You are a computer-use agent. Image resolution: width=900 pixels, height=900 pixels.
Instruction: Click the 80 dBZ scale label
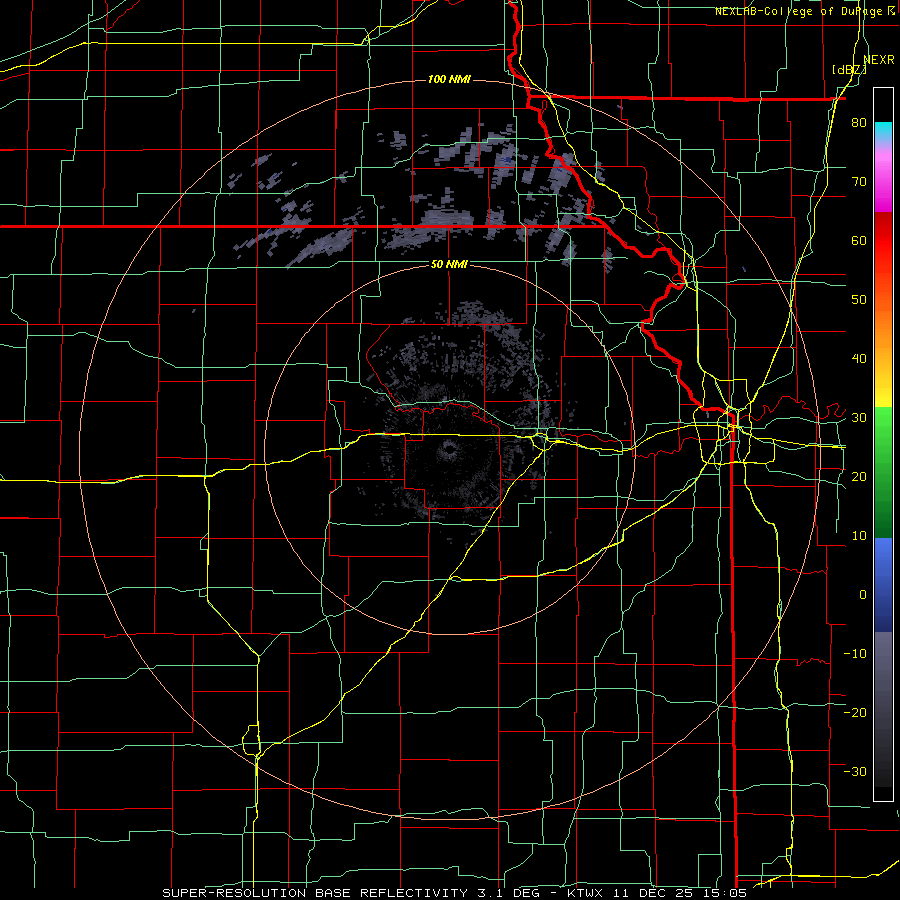click(859, 122)
